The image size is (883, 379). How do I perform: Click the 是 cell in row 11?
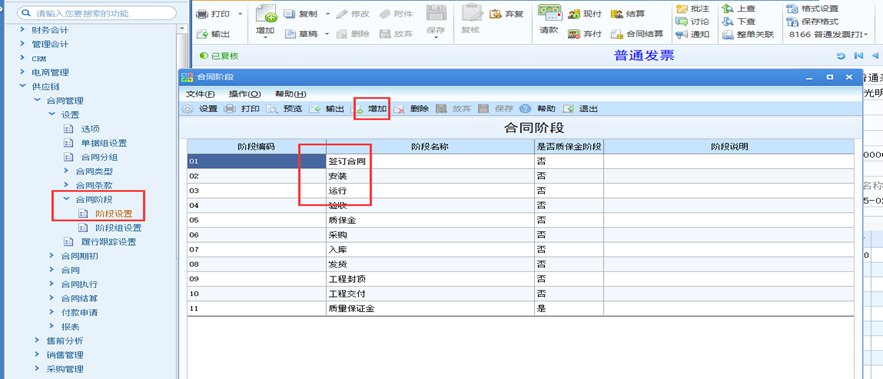click(569, 309)
